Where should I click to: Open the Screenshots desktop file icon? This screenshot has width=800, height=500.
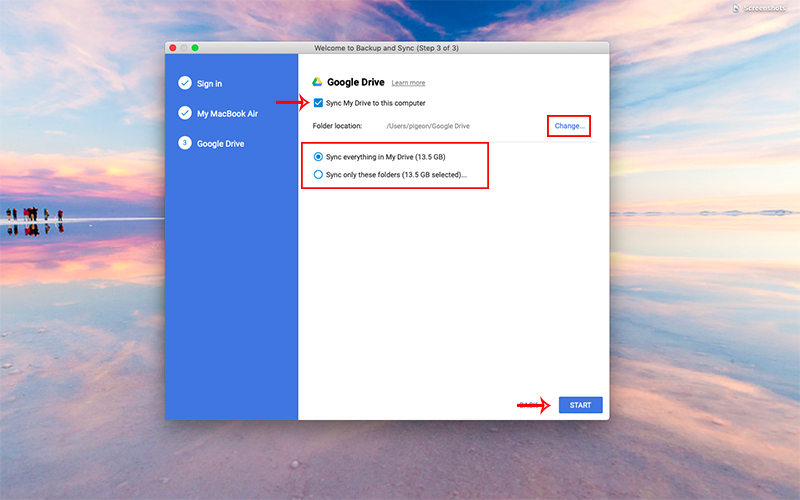point(763,8)
